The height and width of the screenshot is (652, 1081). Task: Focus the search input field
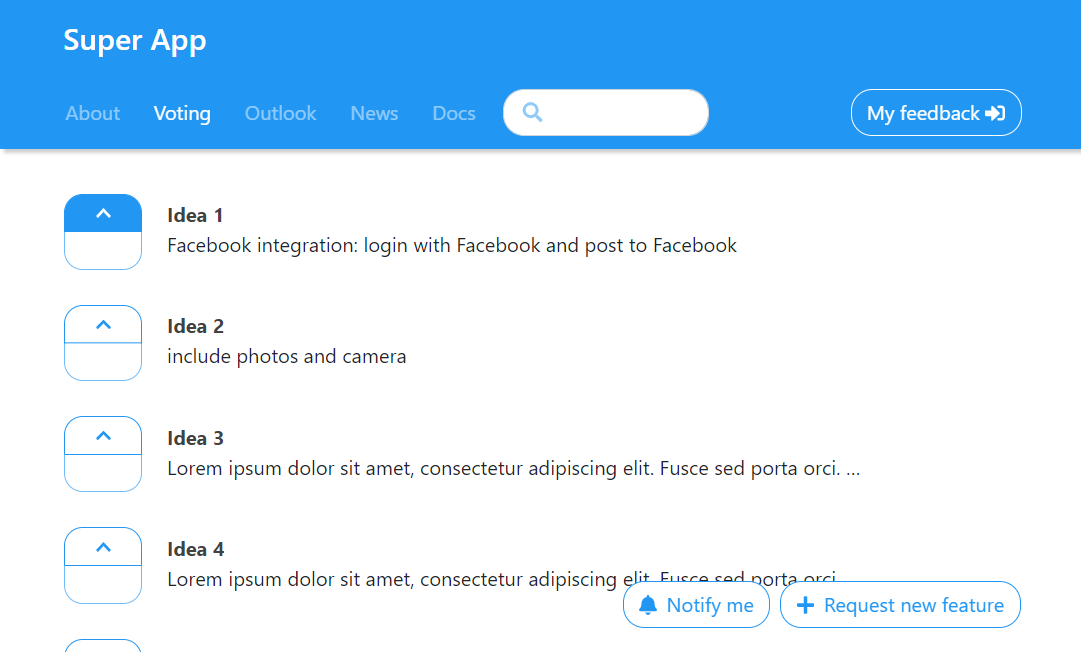coord(620,112)
